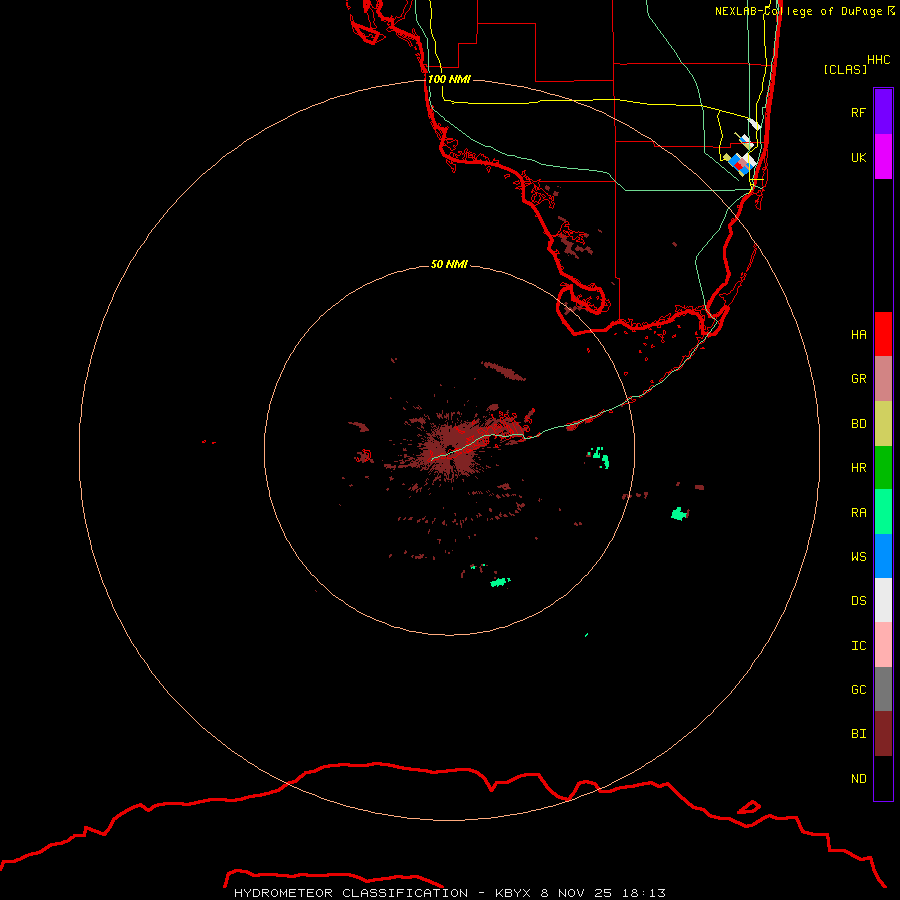Viewport: 900px width, 900px height.
Task: Click the 'GC' legend label text
Action: (x=858, y=689)
